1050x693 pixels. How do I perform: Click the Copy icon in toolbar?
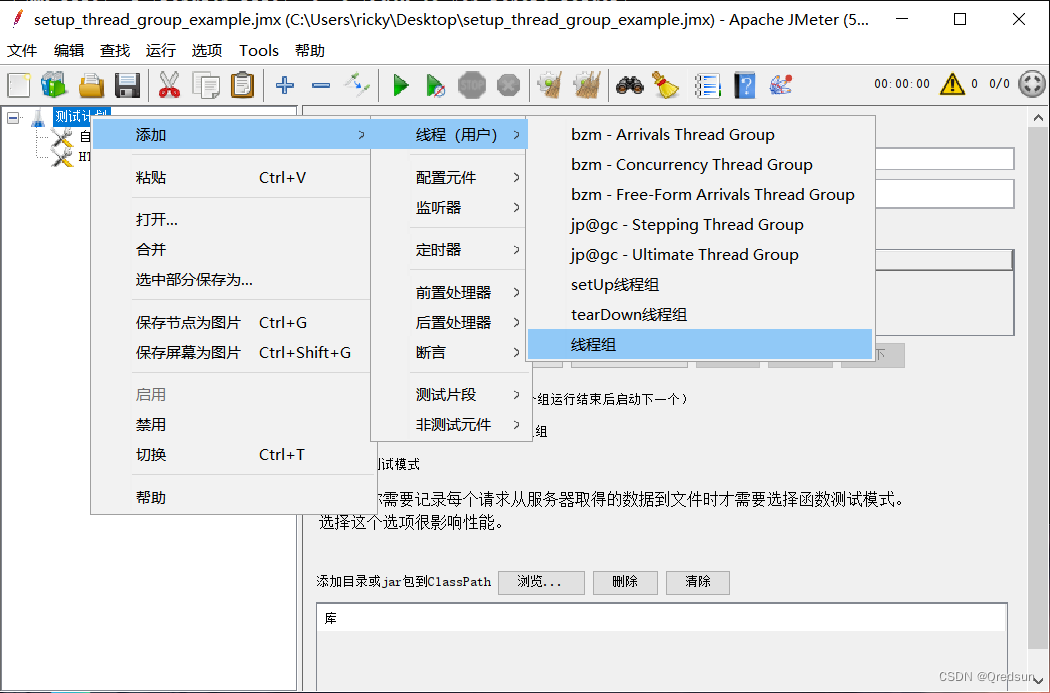coord(206,85)
